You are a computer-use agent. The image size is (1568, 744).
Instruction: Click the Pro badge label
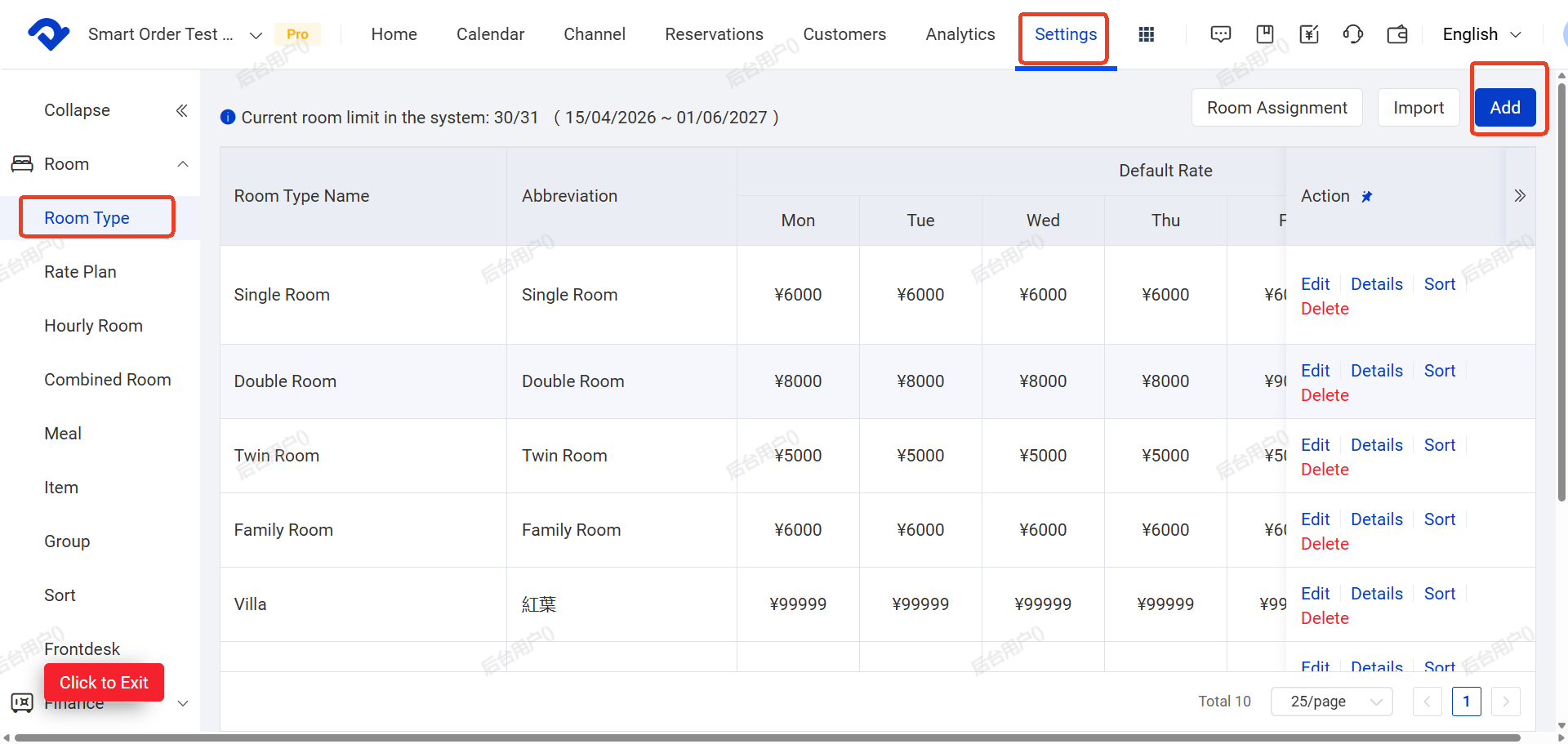coord(297,34)
